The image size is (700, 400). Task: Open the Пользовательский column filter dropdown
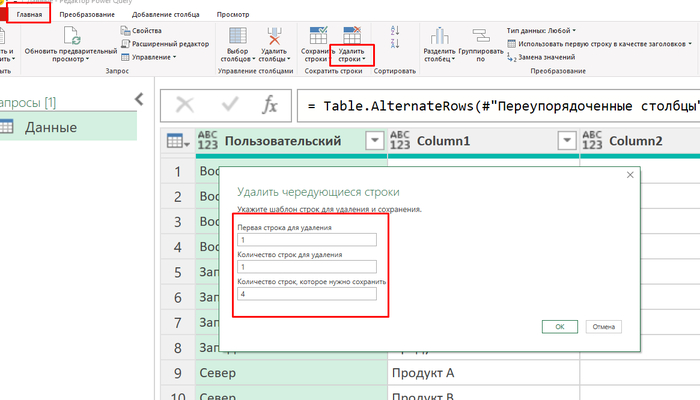pyautogui.click(x=375, y=141)
